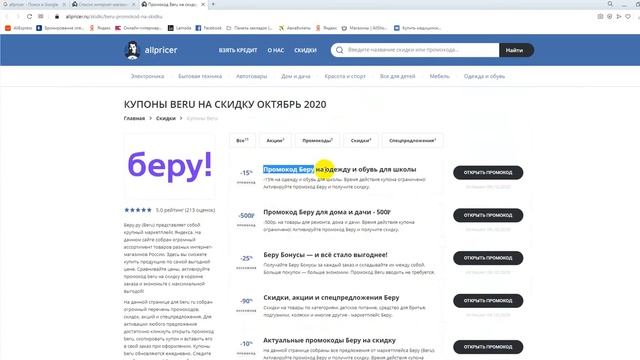Open title Промокод Беру для дома и дачи
The image size is (640, 360).
point(327,212)
